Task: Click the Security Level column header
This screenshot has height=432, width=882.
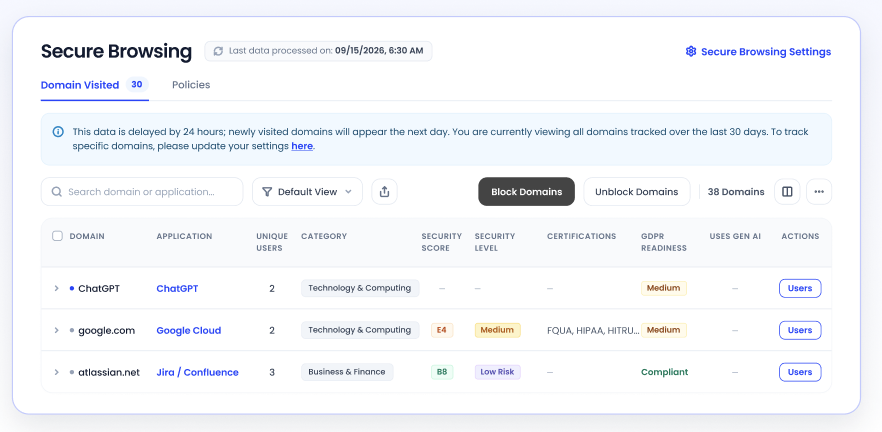Action: point(495,242)
